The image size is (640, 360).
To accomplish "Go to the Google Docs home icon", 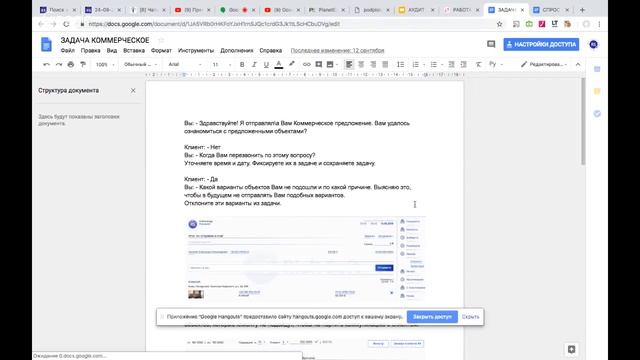I will click(x=46, y=44).
